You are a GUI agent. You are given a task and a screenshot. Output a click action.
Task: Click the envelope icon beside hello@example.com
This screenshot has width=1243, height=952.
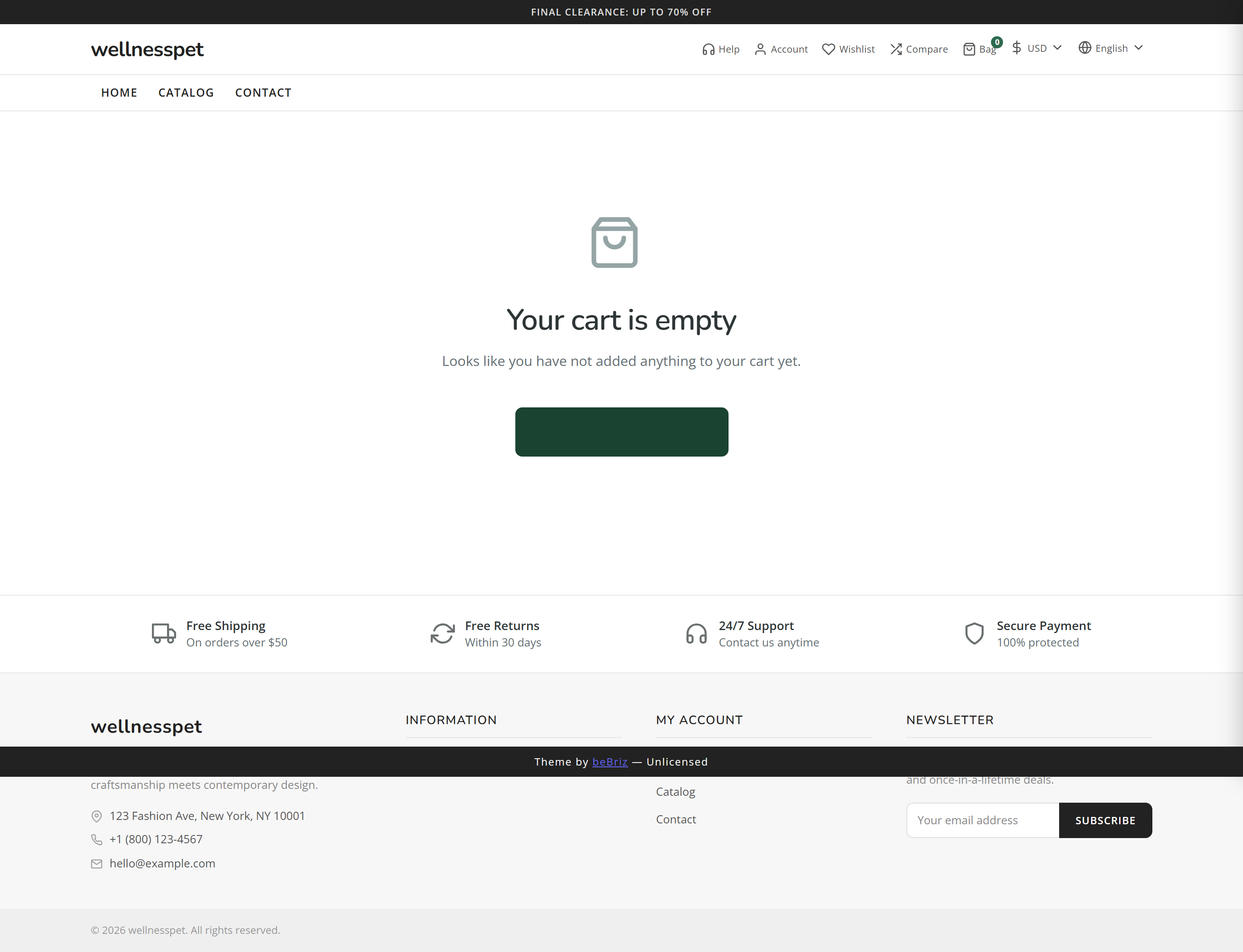[96, 864]
